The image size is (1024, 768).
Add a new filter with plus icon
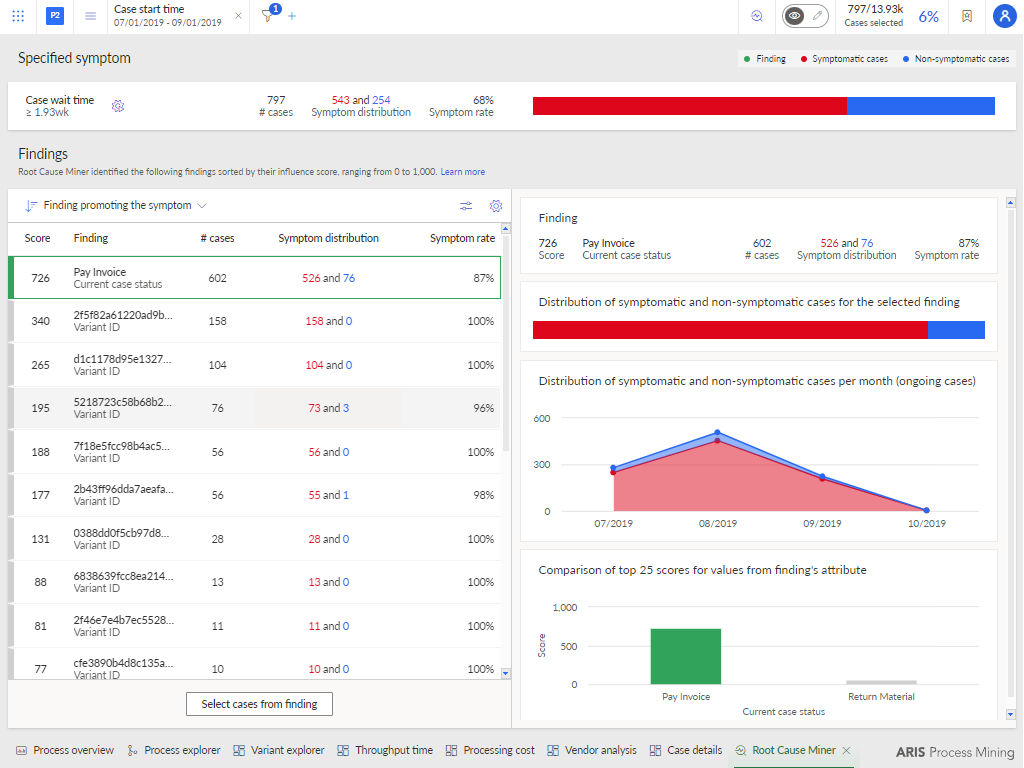point(292,16)
